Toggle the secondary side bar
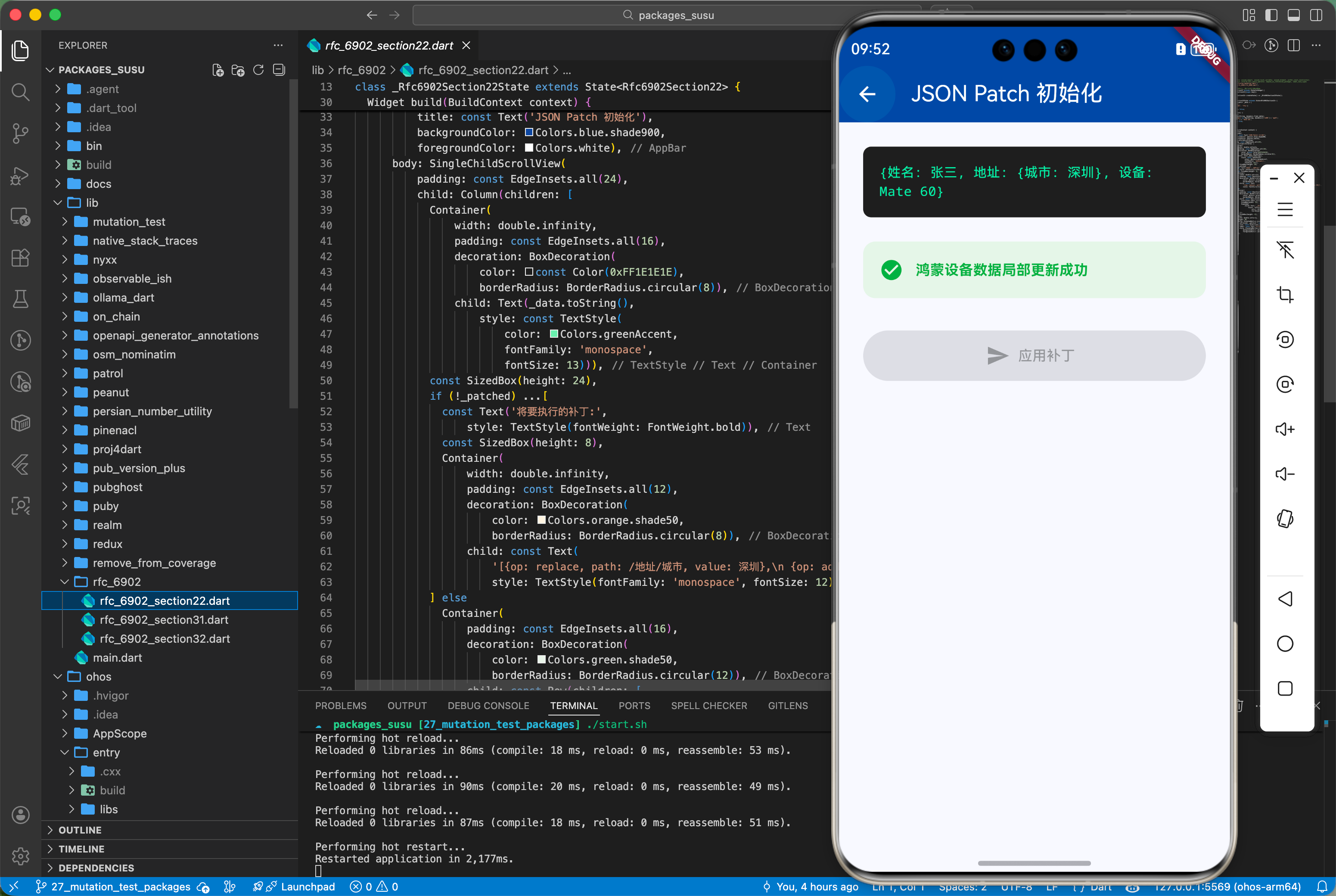This screenshot has width=1336, height=896. (x=1315, y=15)
